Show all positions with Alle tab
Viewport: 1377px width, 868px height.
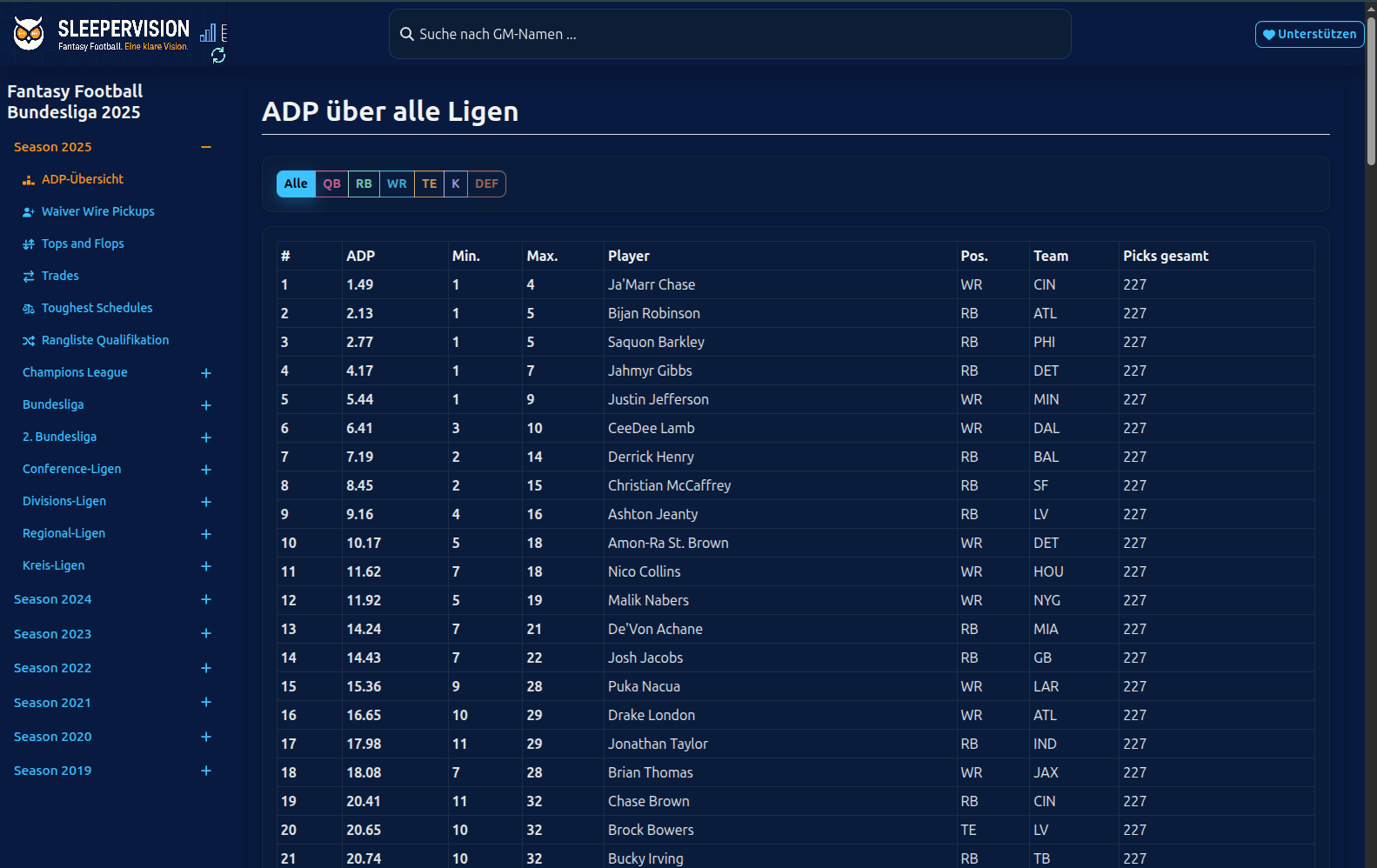tap(296, 184)
